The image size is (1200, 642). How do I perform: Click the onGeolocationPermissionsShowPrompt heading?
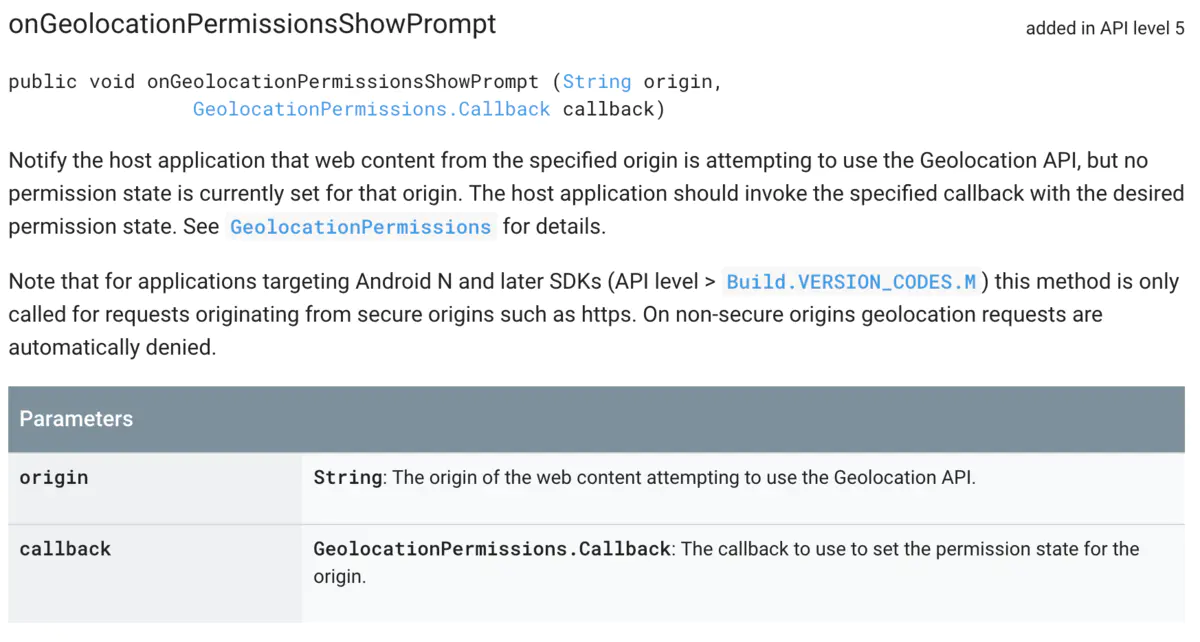(252, 24)
